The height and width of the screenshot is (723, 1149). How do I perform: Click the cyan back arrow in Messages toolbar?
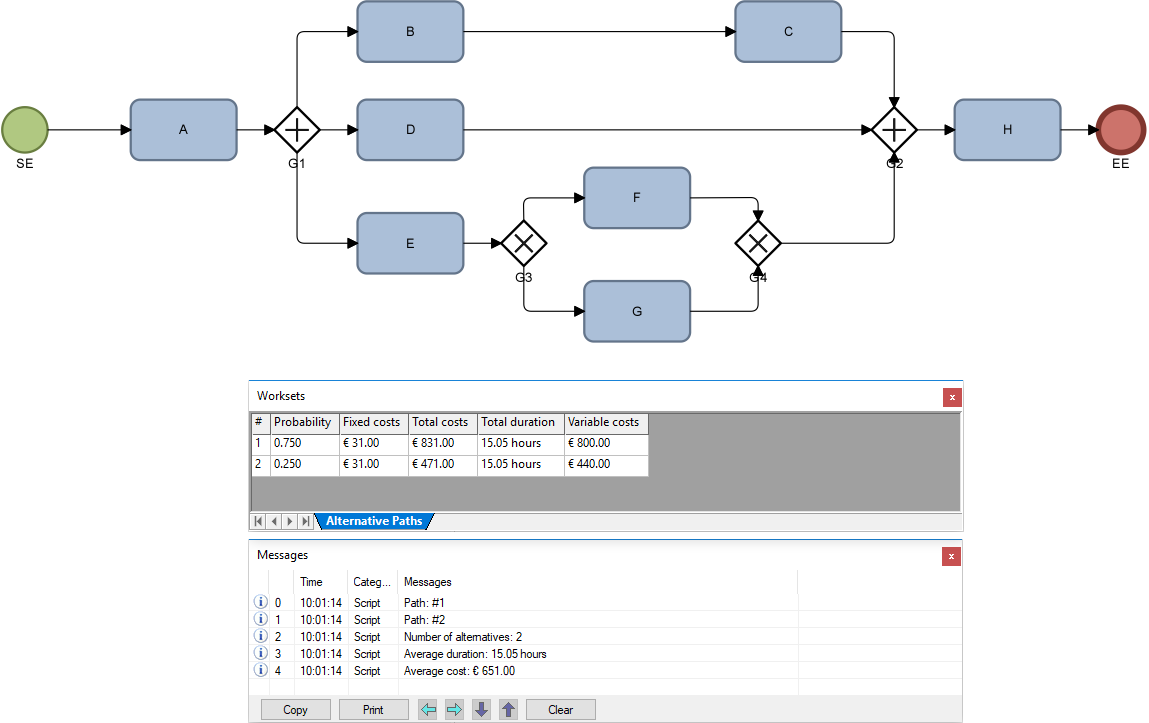[428, 709]
